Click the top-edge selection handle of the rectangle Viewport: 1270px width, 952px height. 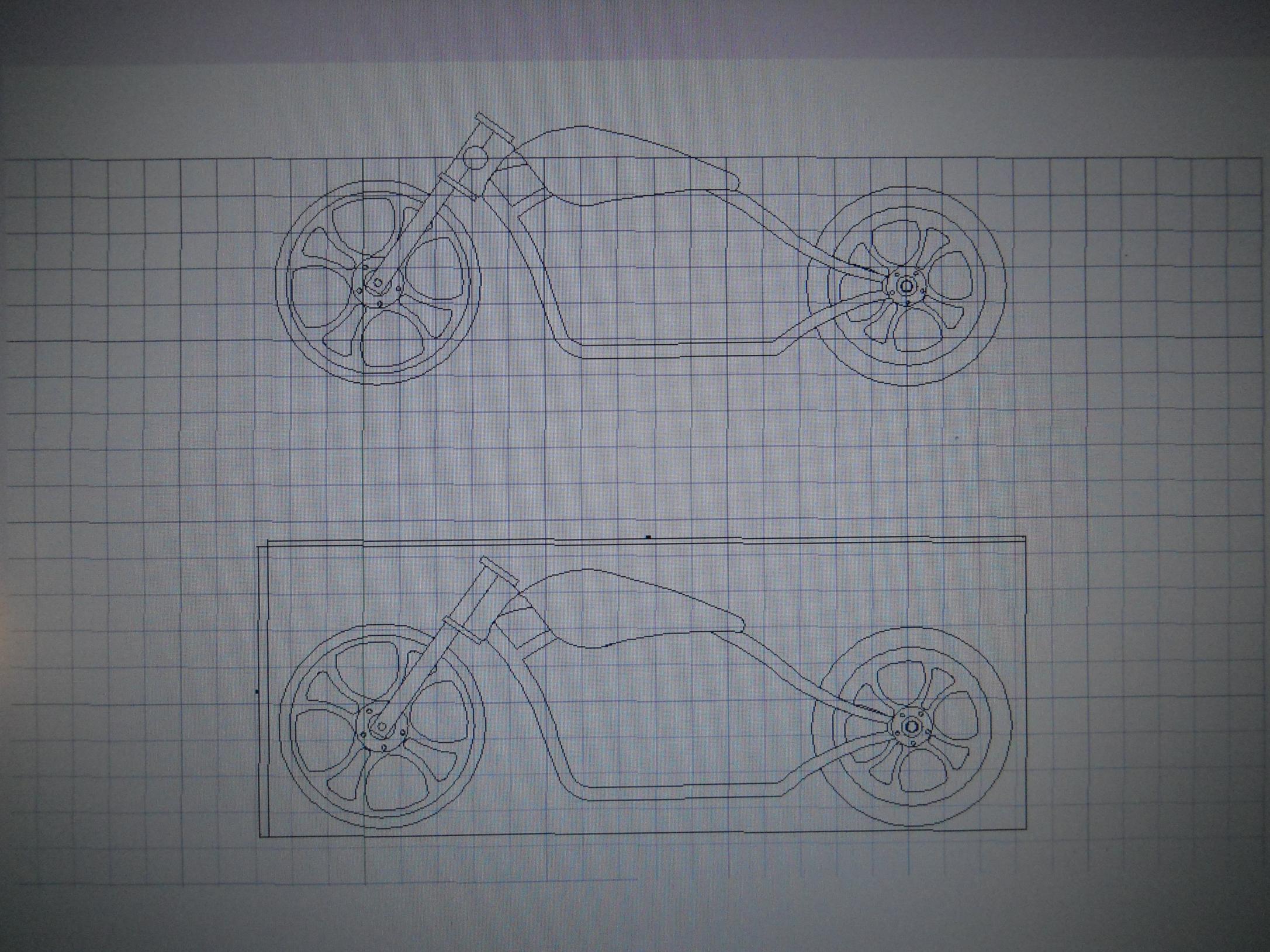click(648, 536)
